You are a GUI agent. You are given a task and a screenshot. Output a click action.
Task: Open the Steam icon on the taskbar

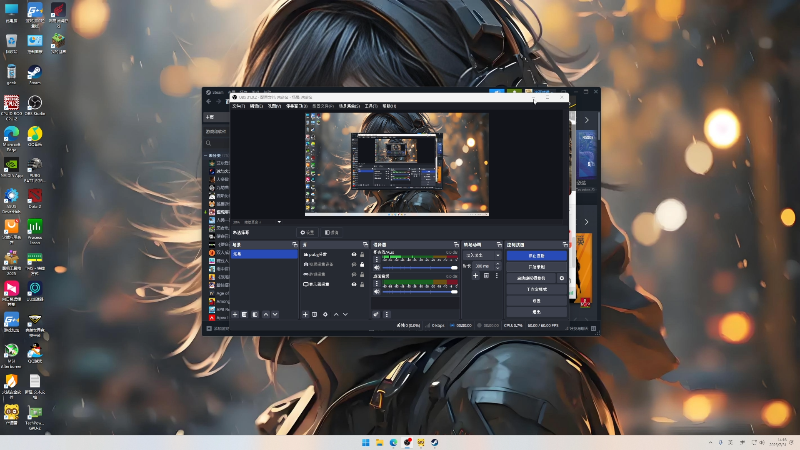pos(434,442)
